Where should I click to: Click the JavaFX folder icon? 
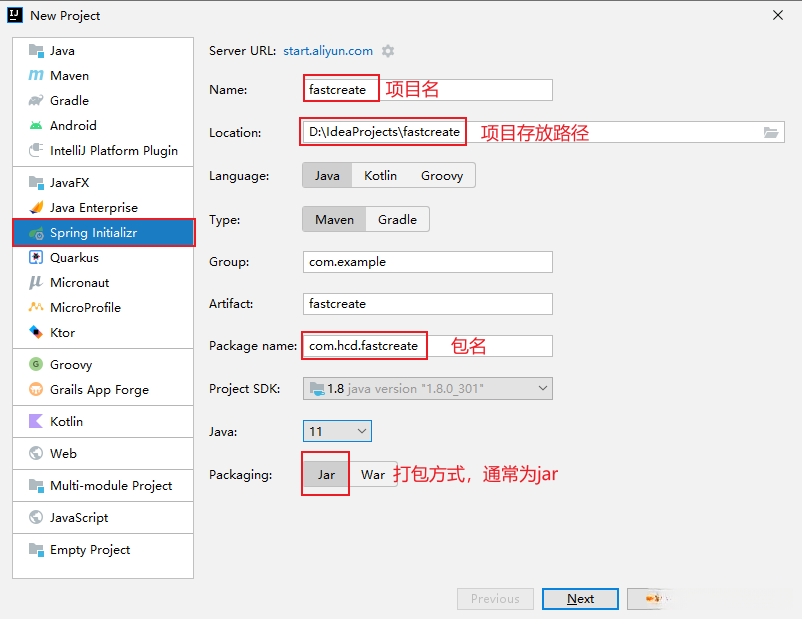coord(36,182)
